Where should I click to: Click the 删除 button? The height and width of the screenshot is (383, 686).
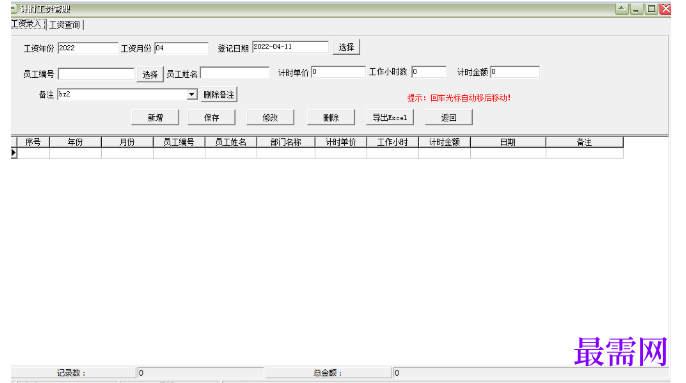[331, 117]
